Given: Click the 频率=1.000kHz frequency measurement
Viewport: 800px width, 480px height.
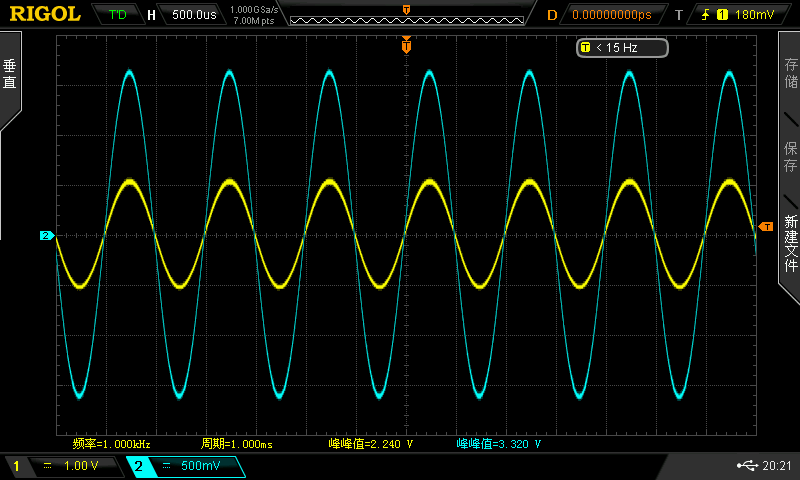Looking at the screenshot, I should [x=111, y=444].
